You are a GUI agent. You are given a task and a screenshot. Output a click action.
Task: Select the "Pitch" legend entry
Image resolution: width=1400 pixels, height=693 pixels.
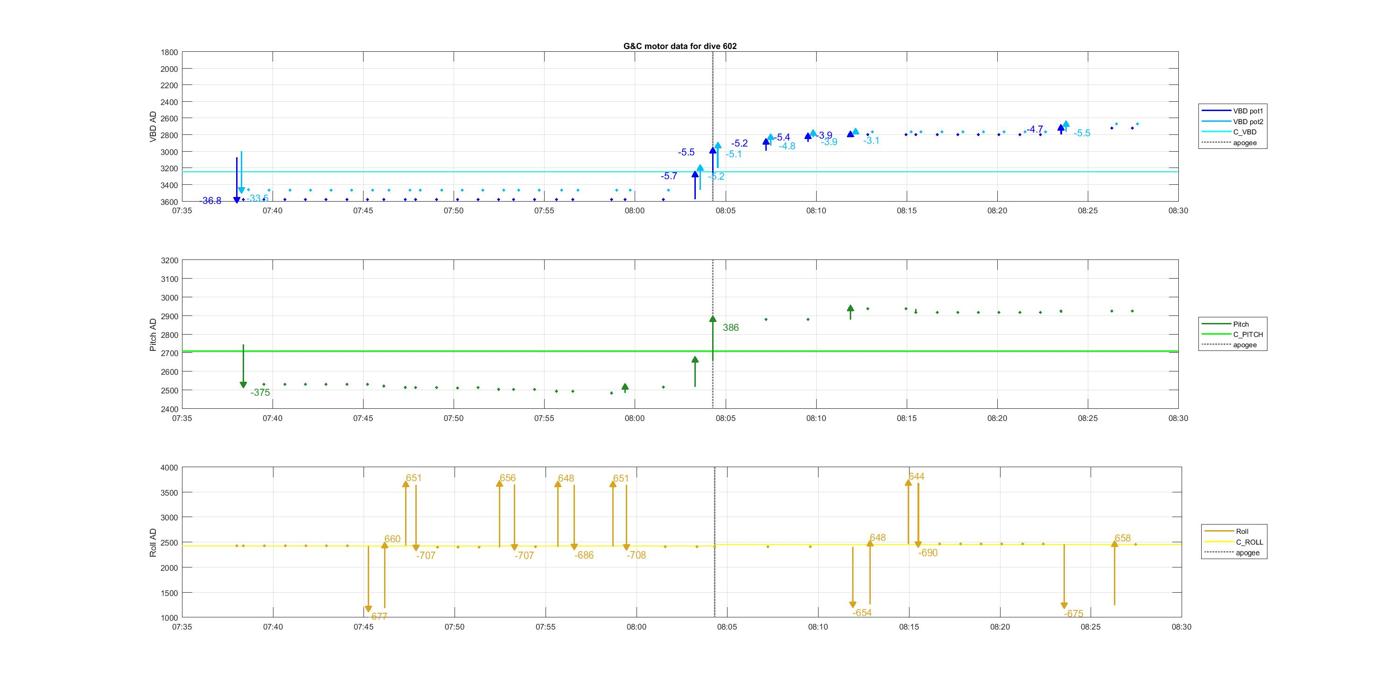(x=1226, y=324)
